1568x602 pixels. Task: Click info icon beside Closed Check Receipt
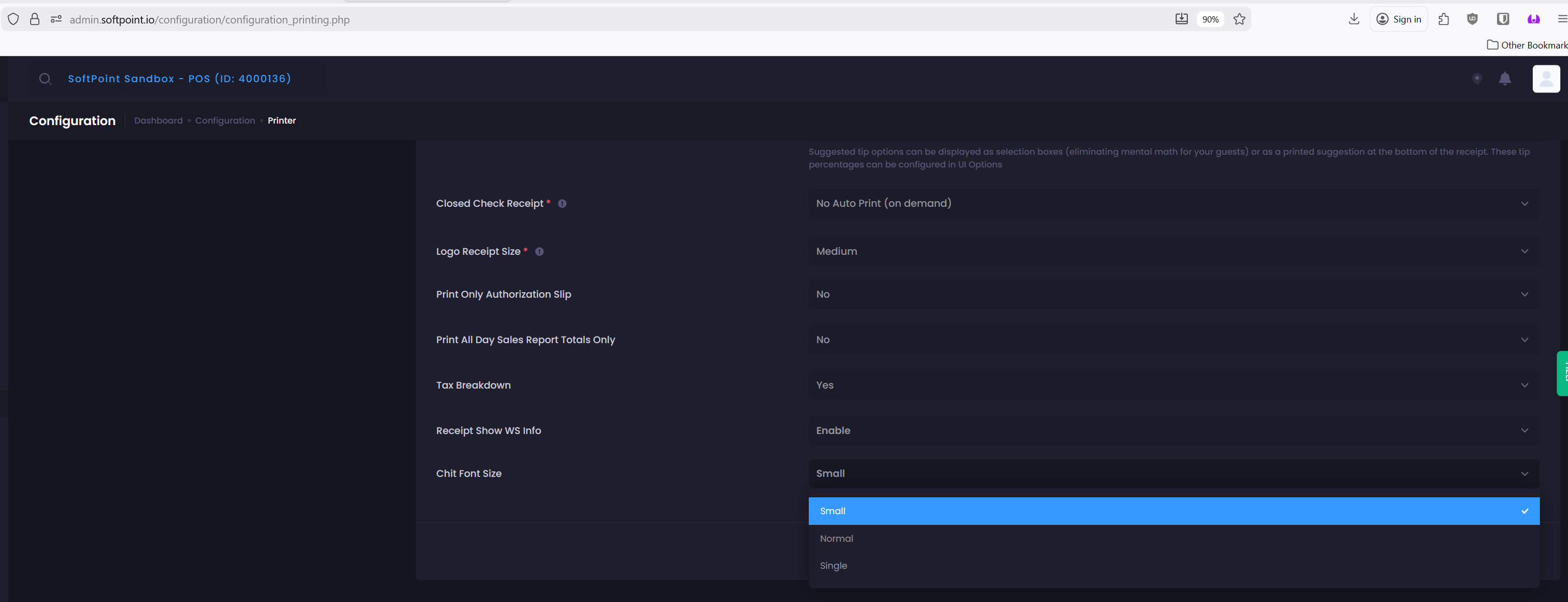[x=563, y=204]
